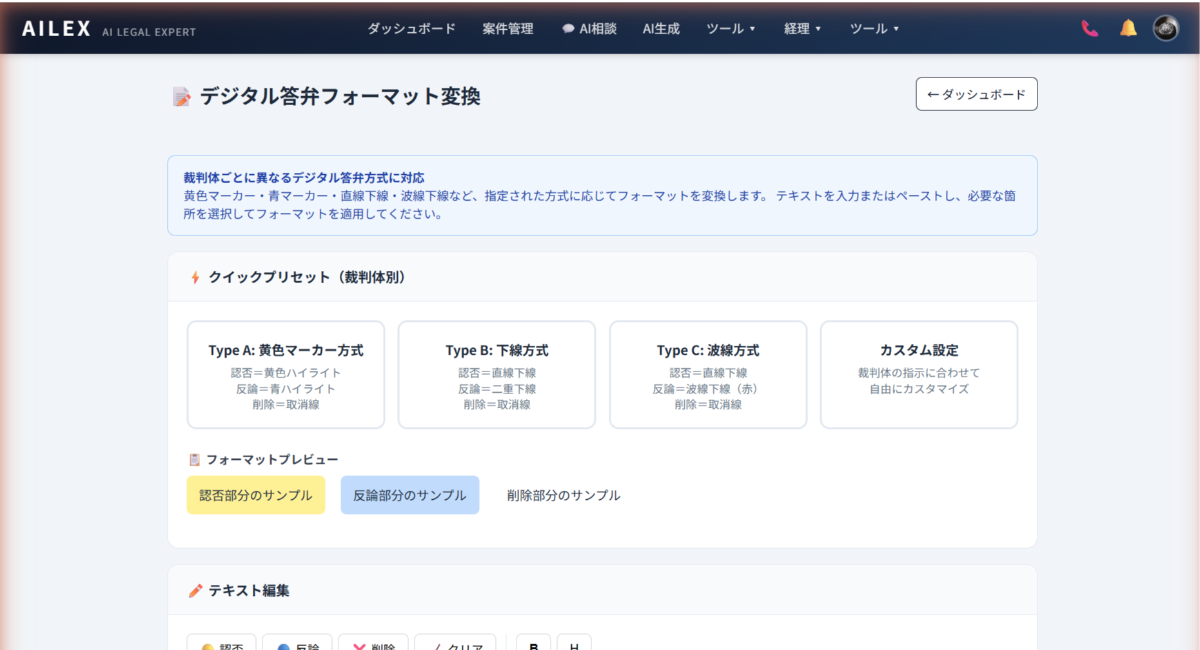Expand the ツール dropdown right of 経理
1200x650 pixels.
874,29
